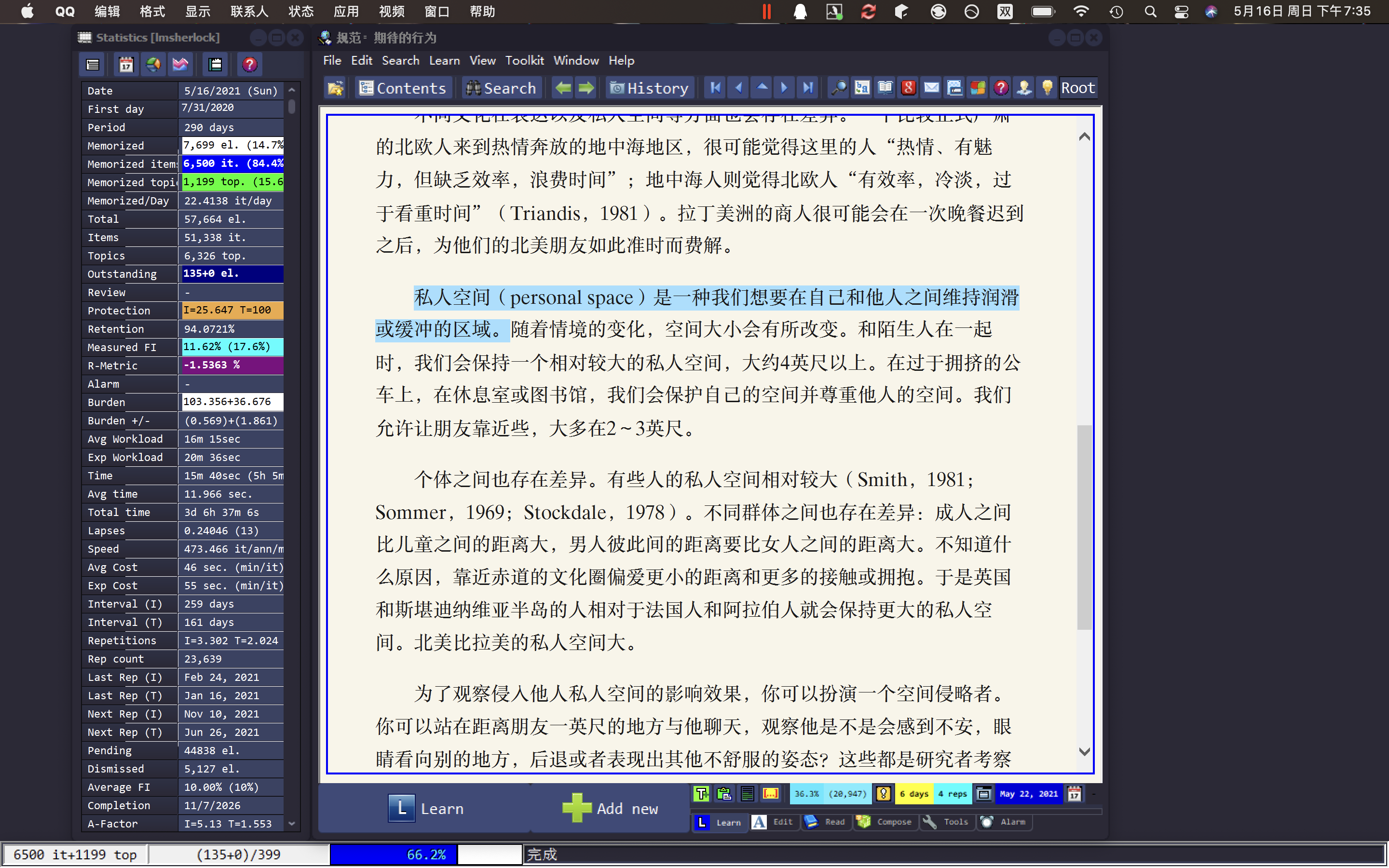Jump to first element navigation icon
This screenshot has width=1389, height=868.
[715, 88]
